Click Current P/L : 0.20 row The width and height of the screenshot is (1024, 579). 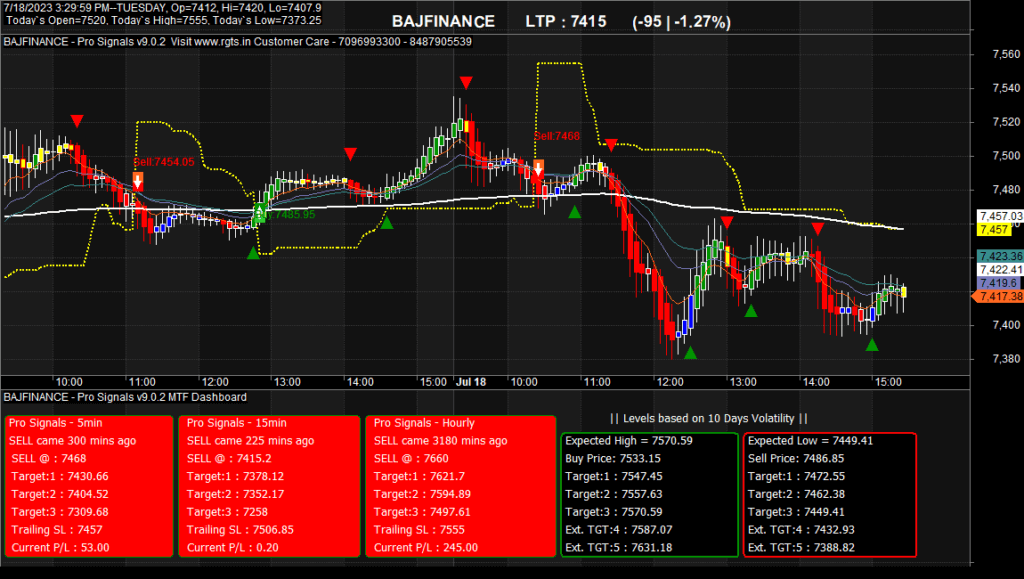point(232,548)
